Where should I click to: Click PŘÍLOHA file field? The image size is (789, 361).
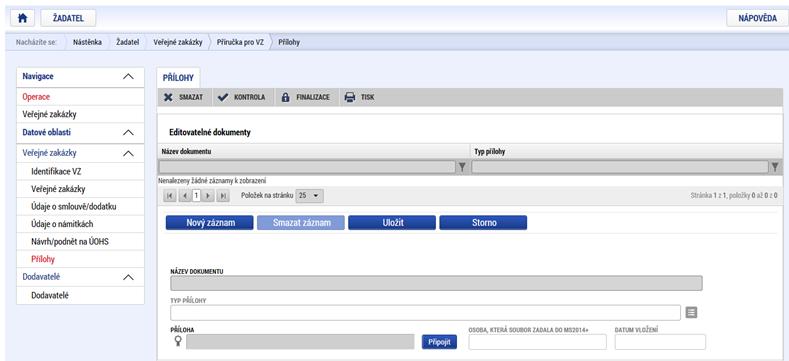pyautogui.click(x=300, y=342)
